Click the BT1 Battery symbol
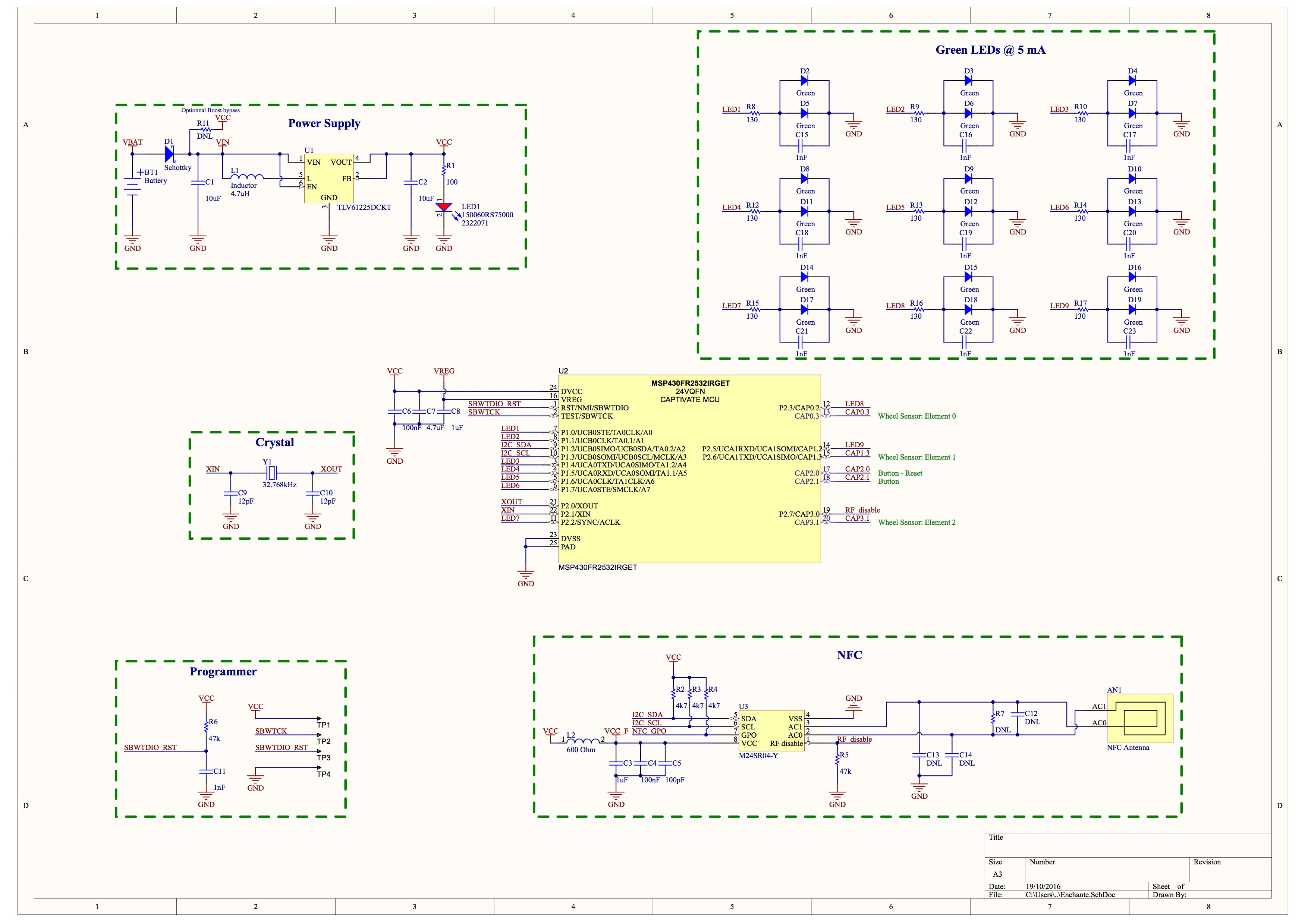Image resolution: width=1308 pixels, height=924 pixels. pos(132,187)
